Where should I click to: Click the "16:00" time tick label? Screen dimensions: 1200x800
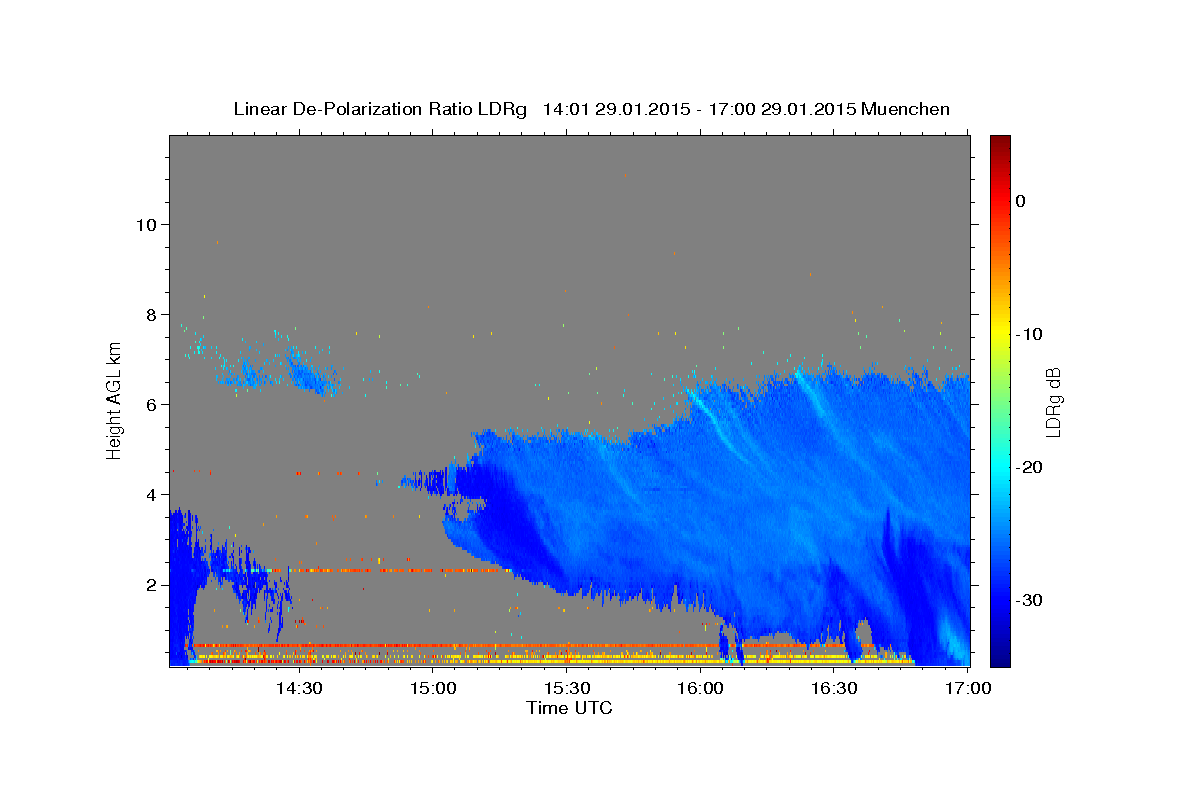[700, 688]
